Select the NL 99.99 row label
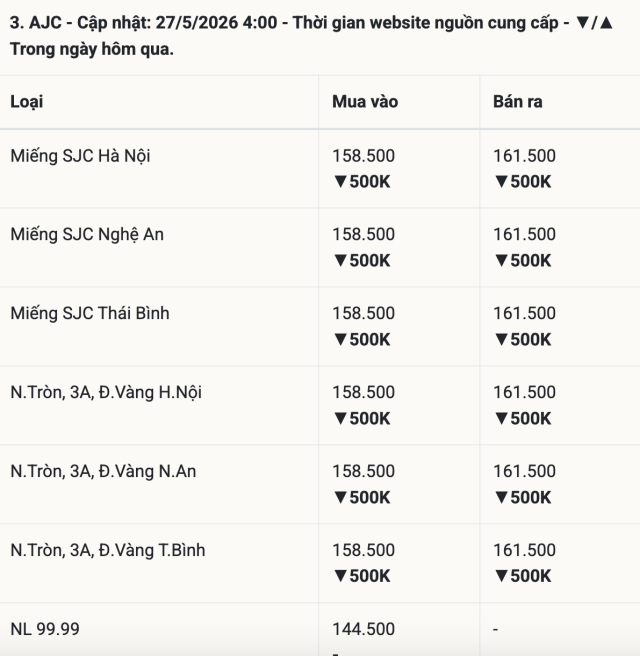640x656 pixels. tap(45, 629)
